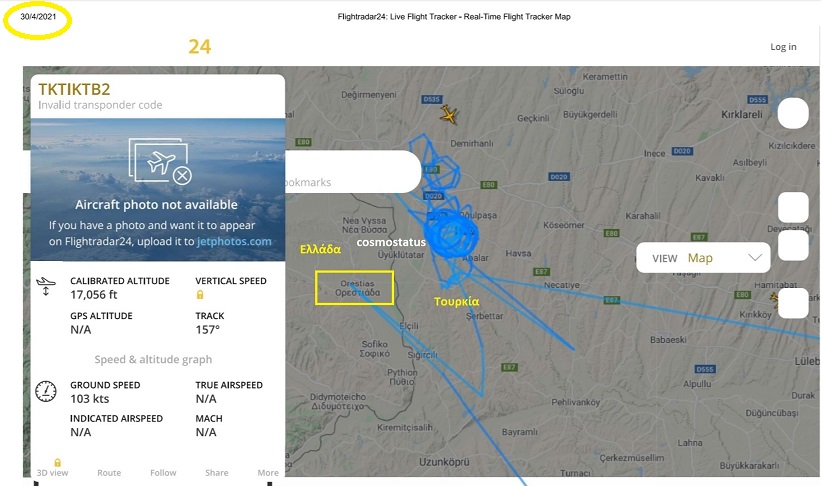Screen dimensions: 821x486
Task: Click the top round map button near Kırklareli
Action: pos(793,113)
